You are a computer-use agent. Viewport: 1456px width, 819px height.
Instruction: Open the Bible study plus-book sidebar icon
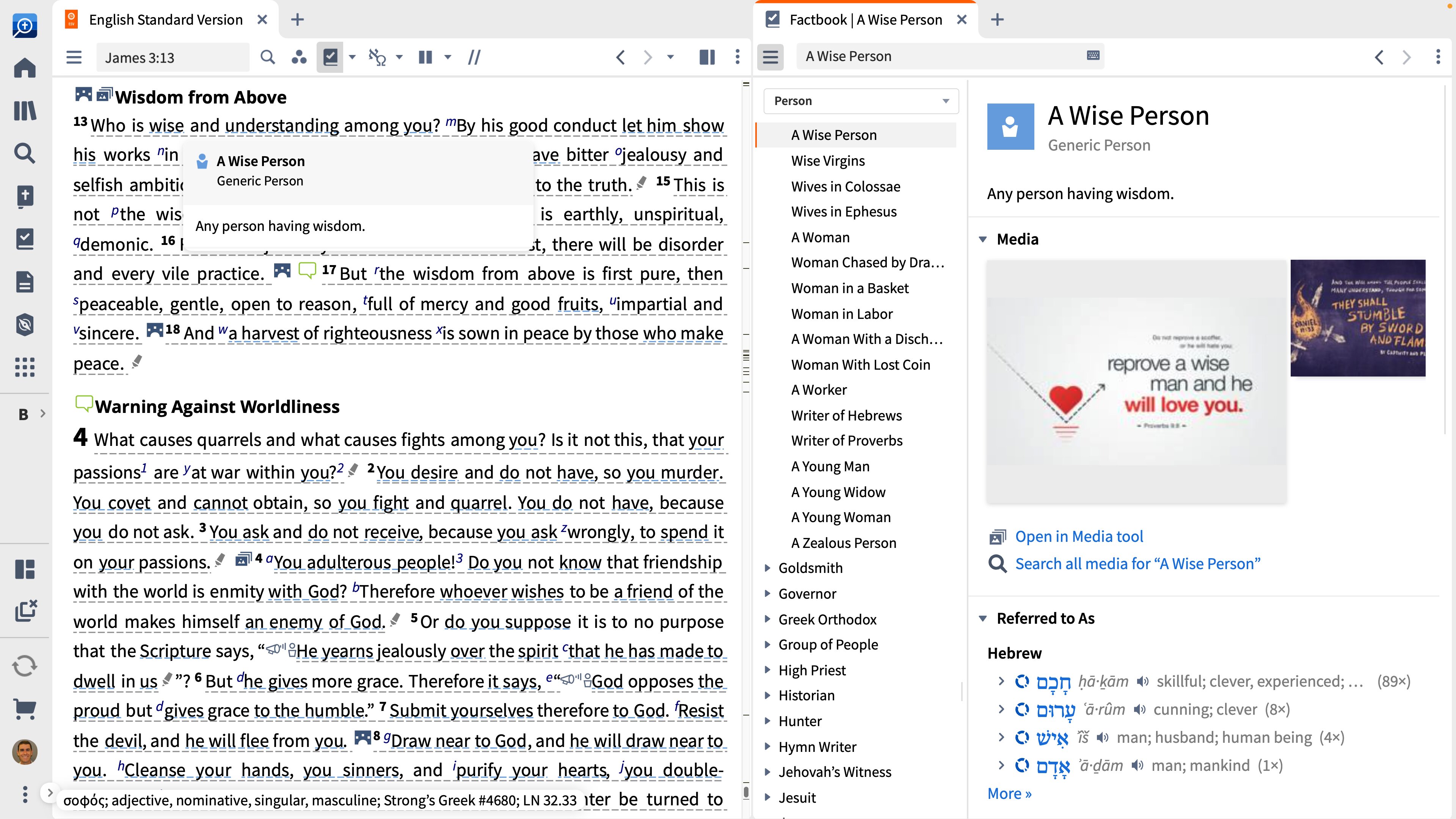[25, 196]
